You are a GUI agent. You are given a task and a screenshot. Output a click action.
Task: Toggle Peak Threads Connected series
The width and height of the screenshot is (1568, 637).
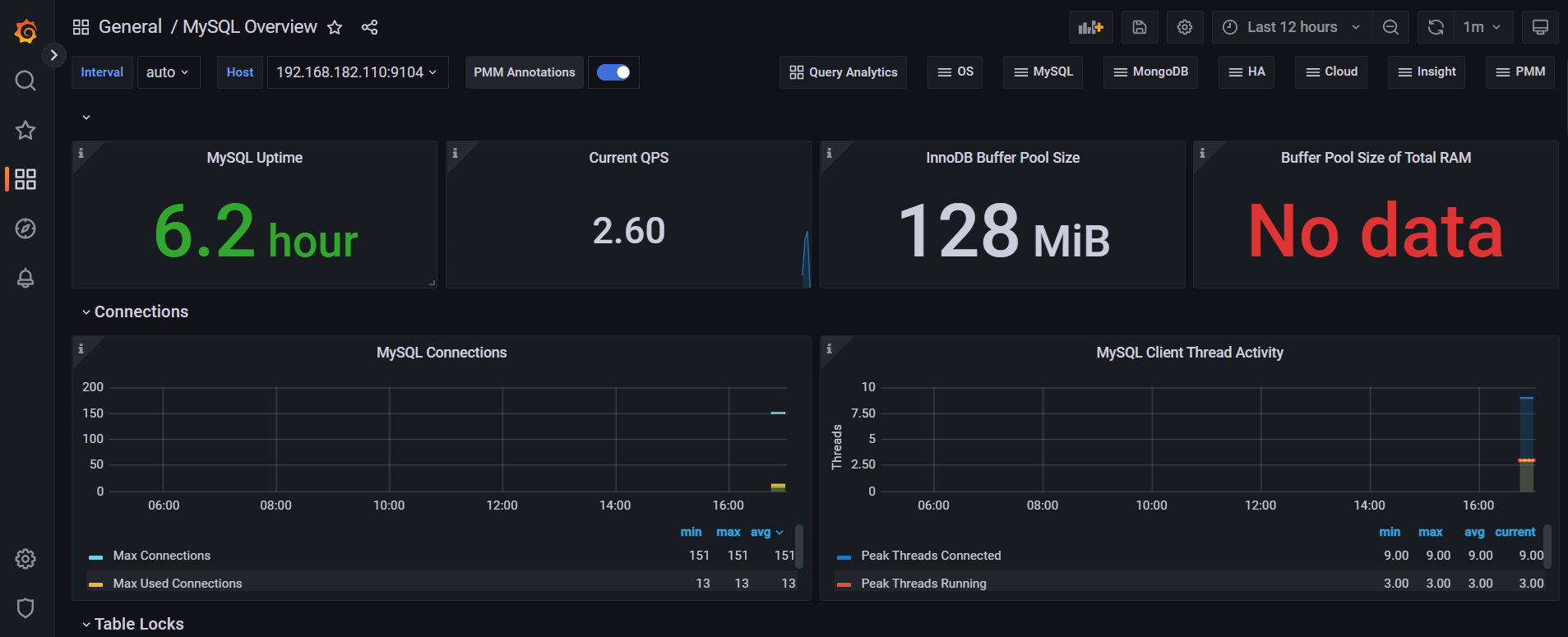[931, 556]
